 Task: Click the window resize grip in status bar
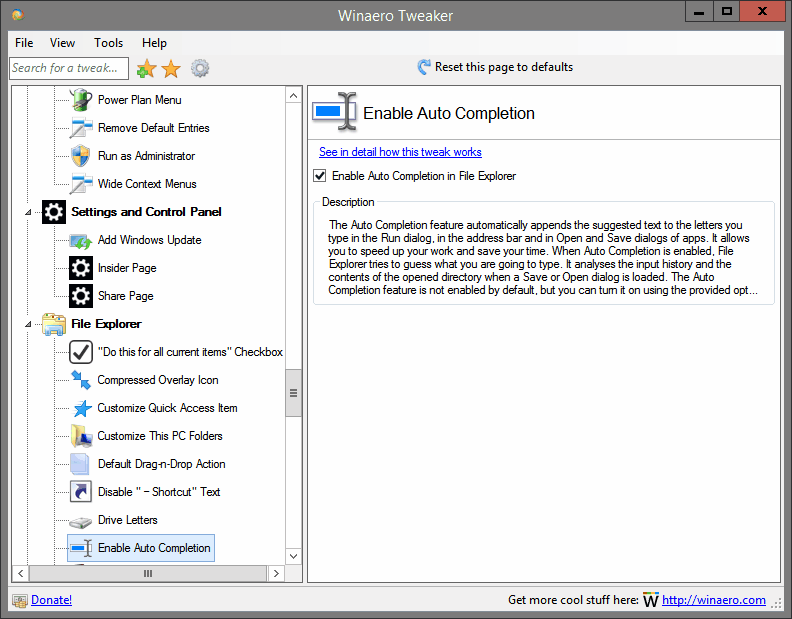coord(776,603)
